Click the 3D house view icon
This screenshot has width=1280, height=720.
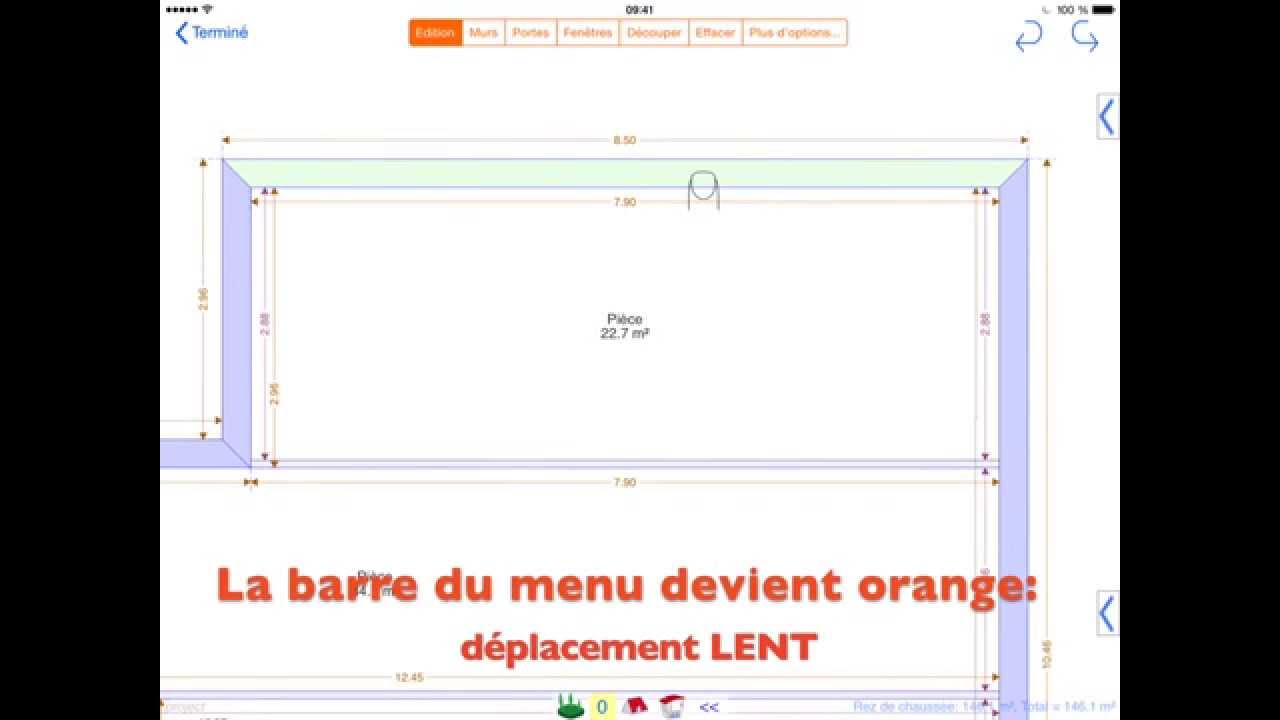pyautogui.click(x=671, y=707)
